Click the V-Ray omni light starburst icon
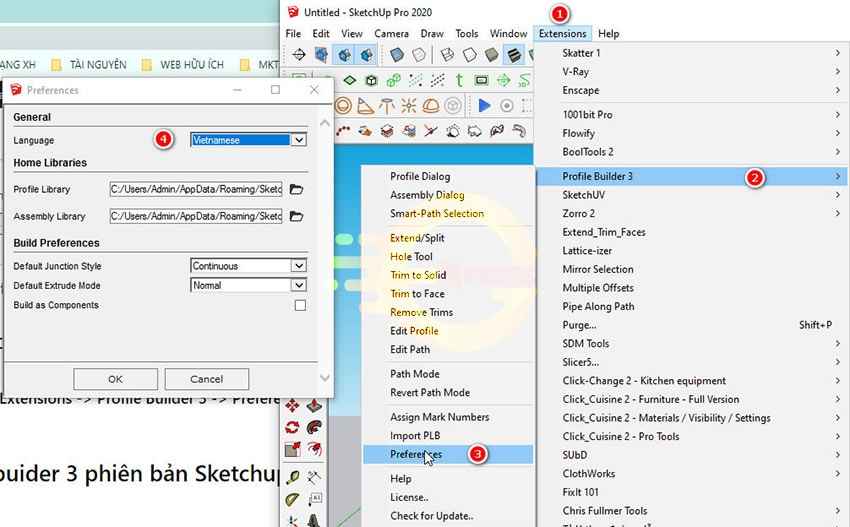 pyautogui.click(x=409, y=106)
